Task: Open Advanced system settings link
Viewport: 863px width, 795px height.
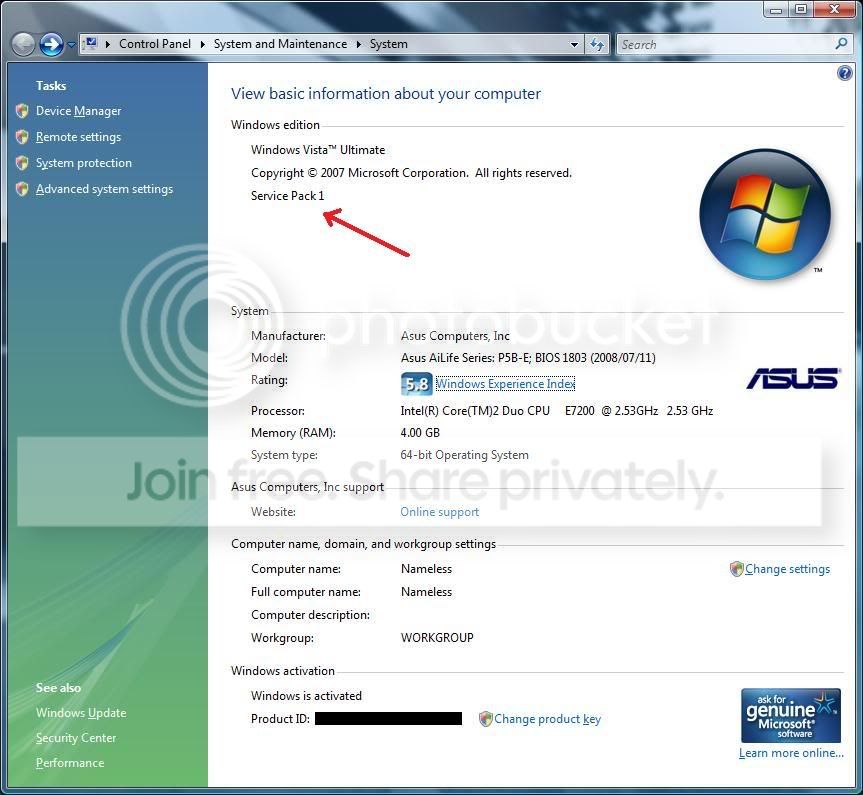Action: point(104,189)
